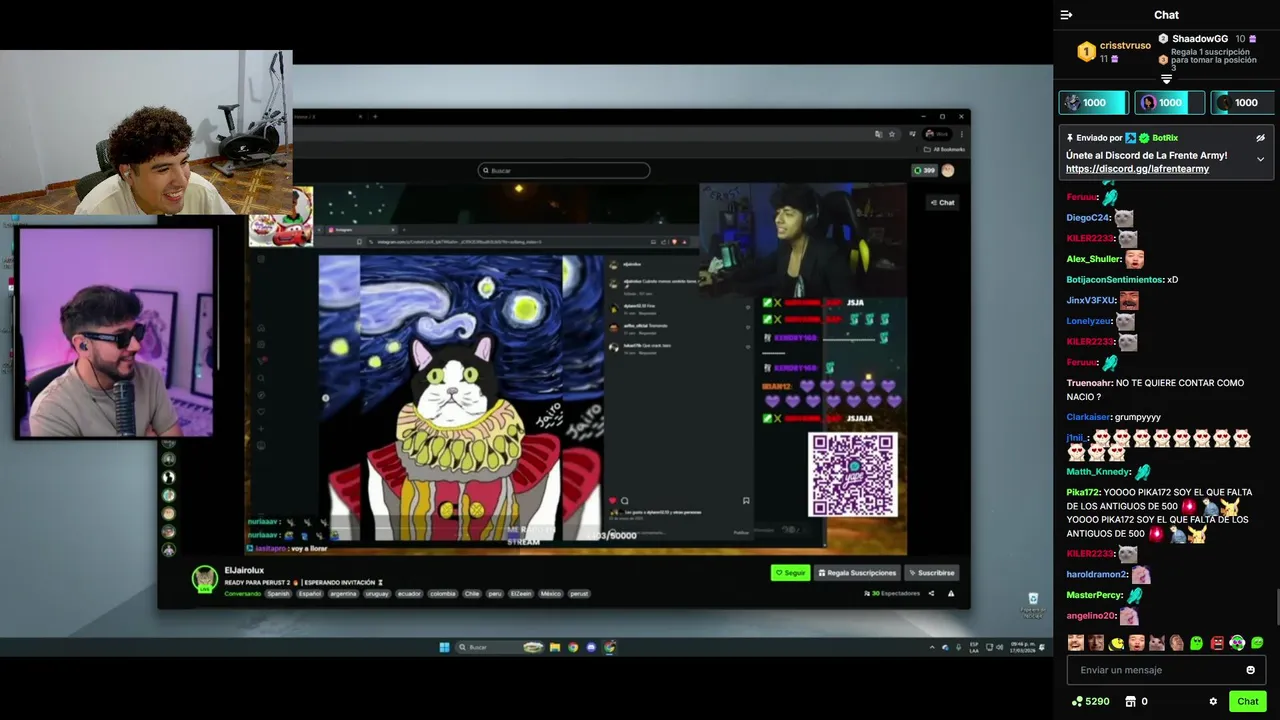
Task: Expand the gift leaderboard chevron
Action: (1166, 79)
